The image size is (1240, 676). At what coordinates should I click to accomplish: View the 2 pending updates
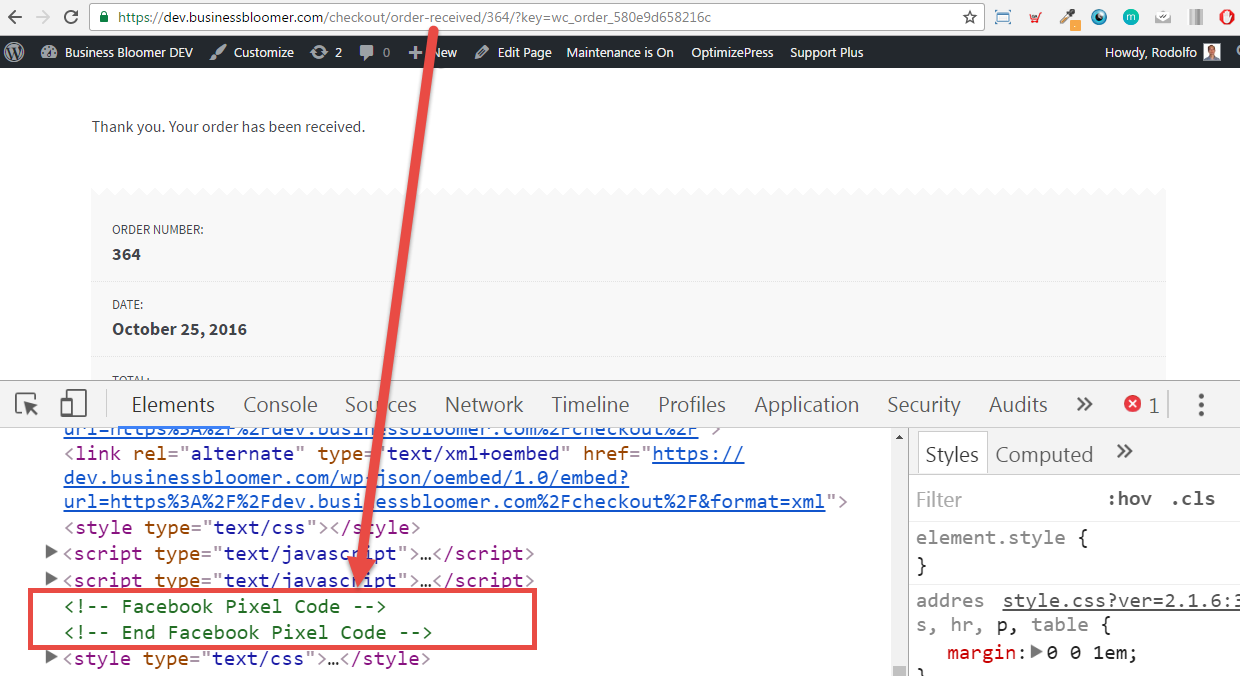tap(326, 52)
